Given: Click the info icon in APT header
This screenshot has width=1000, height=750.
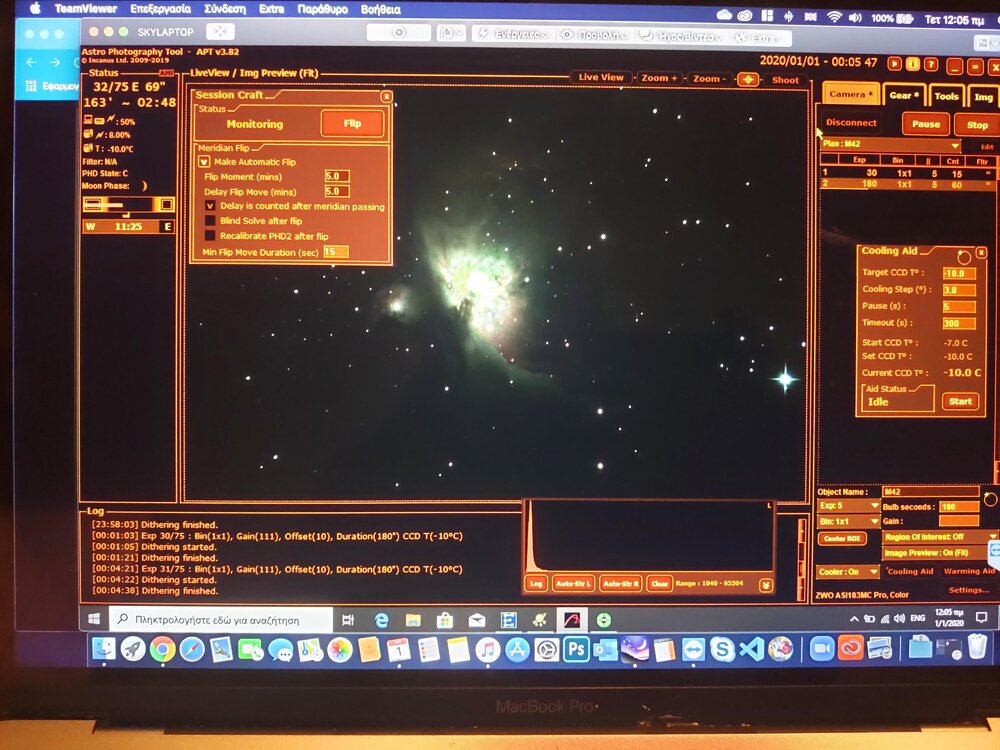Looking at the screenshot, I should point(912,63).
